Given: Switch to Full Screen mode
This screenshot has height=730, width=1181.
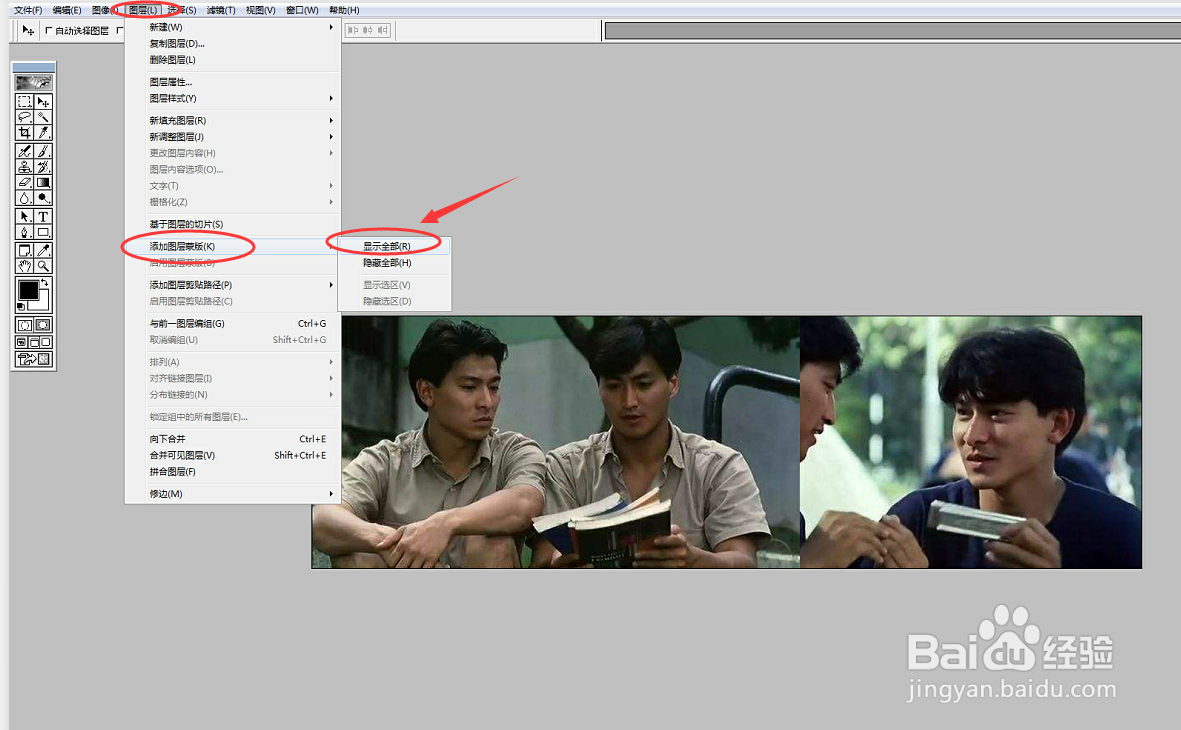Looking at the screenshot, I should pos(46,342).
